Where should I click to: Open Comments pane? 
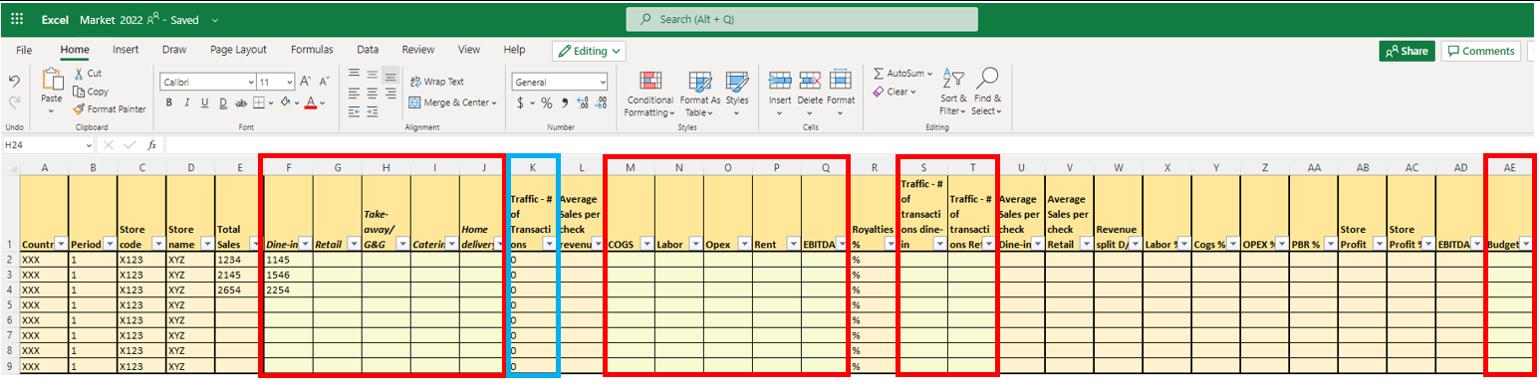click(1481, 51)
